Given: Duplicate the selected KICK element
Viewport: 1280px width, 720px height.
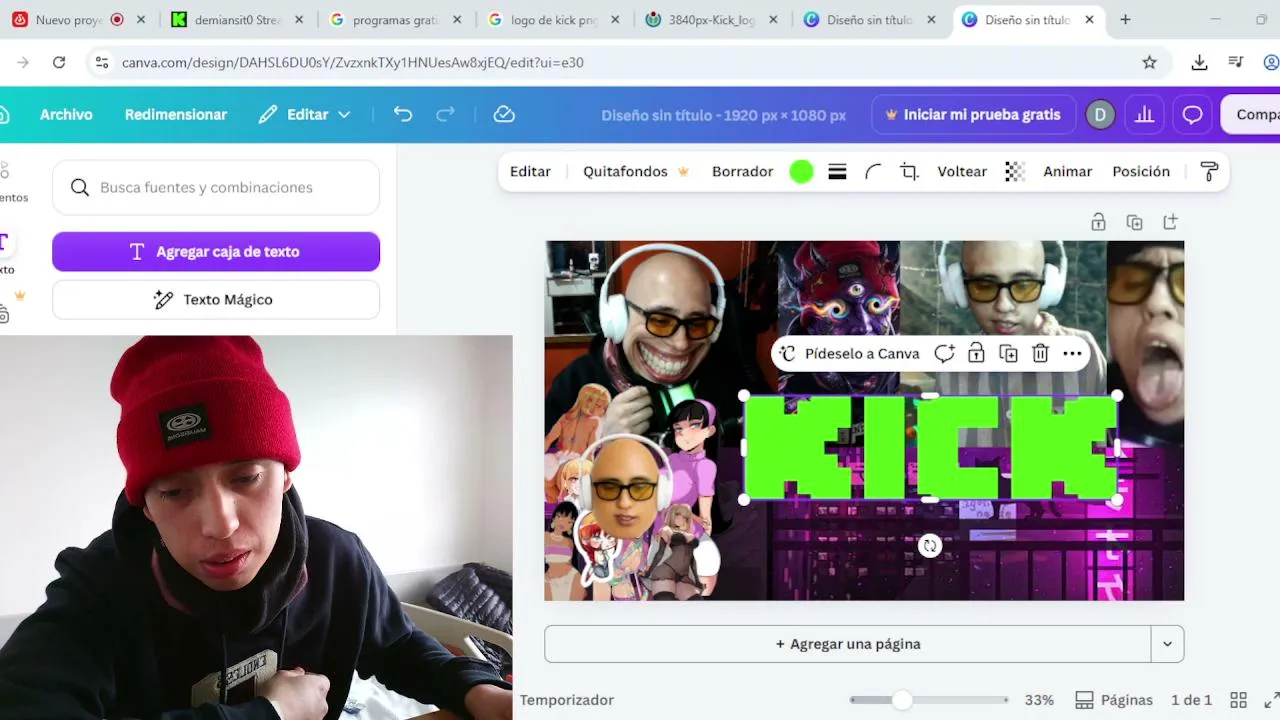Looking at the screenshot, I should (1008, 353).
